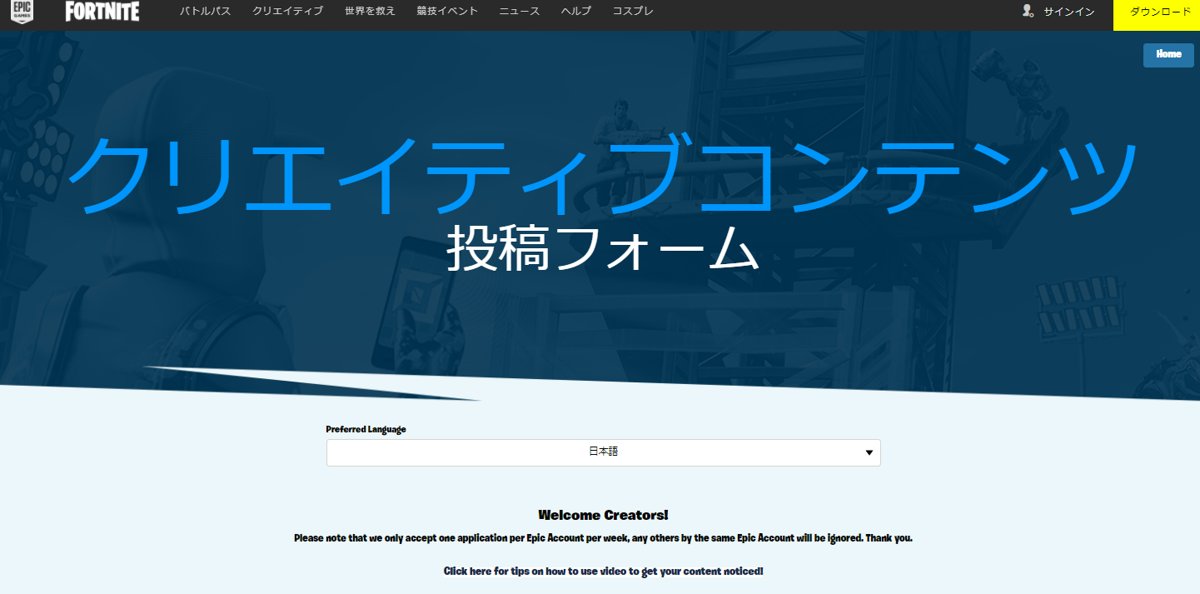
Task: Open the コスプレ nav item
Action: point(633,11)
